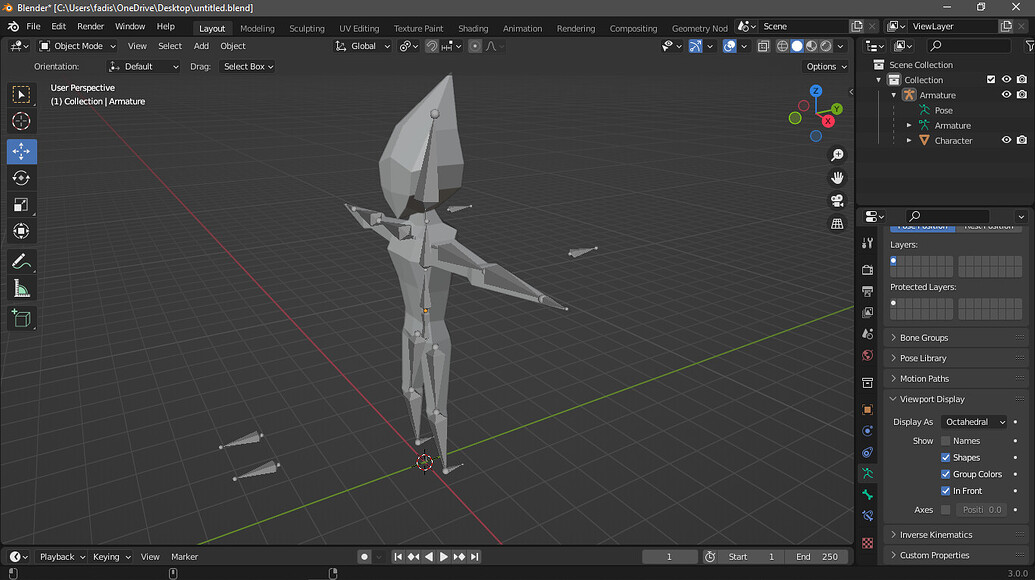This screenshot has width=1035, height=580.
Task: Hide the Character object eye icon
Action: [x=1006, y=140]
